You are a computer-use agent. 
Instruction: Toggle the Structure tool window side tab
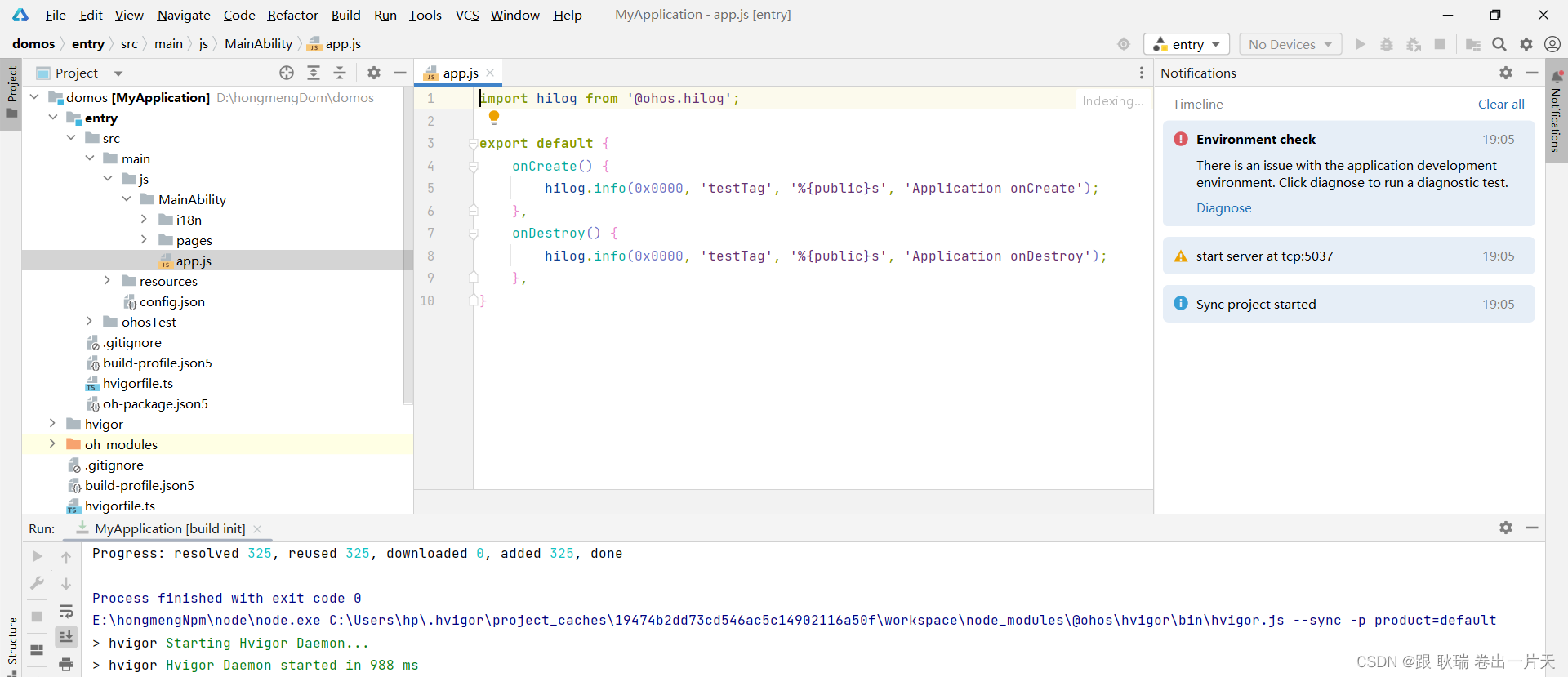11,644
